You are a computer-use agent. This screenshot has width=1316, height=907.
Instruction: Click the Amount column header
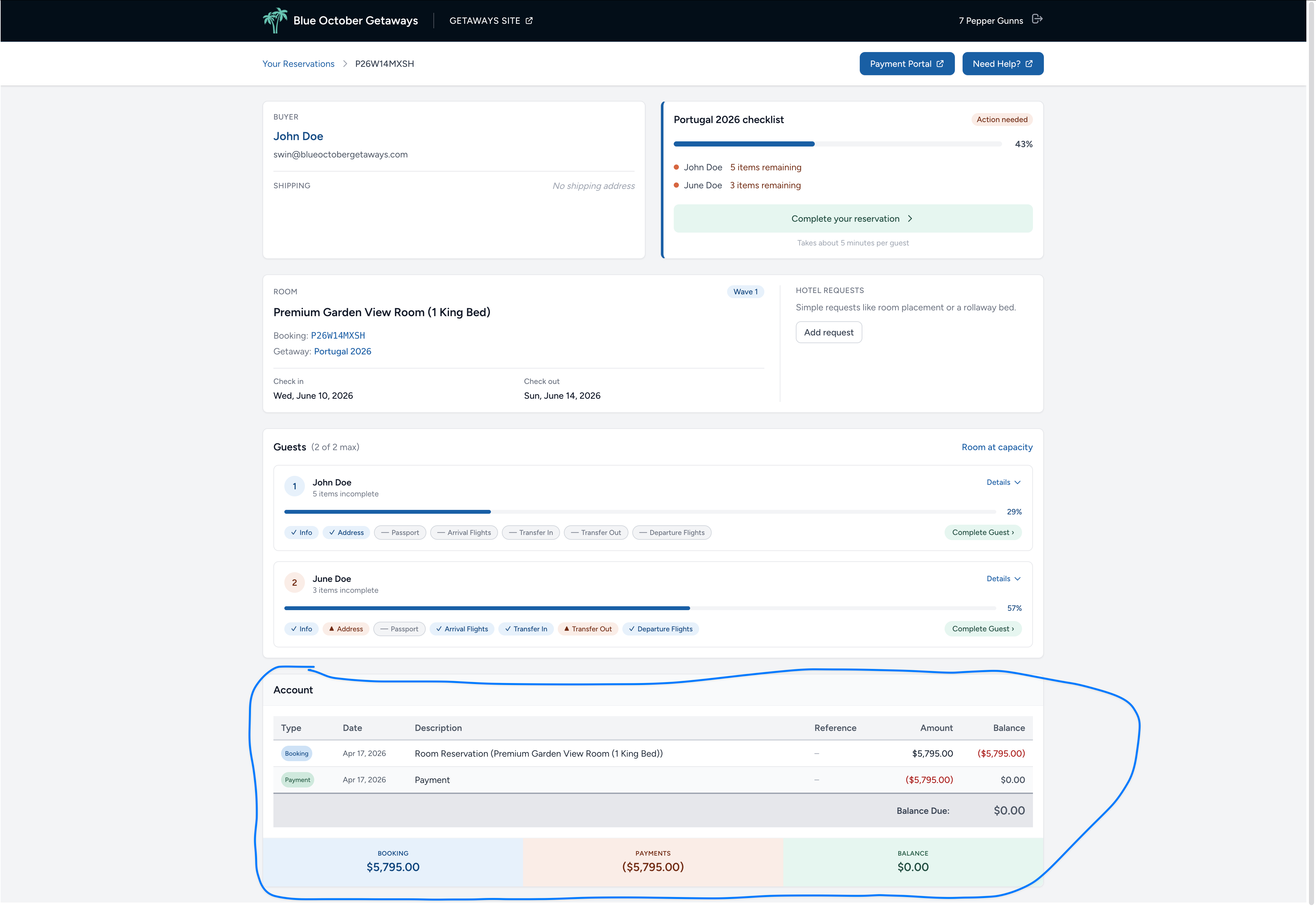[x=937, y=729]
